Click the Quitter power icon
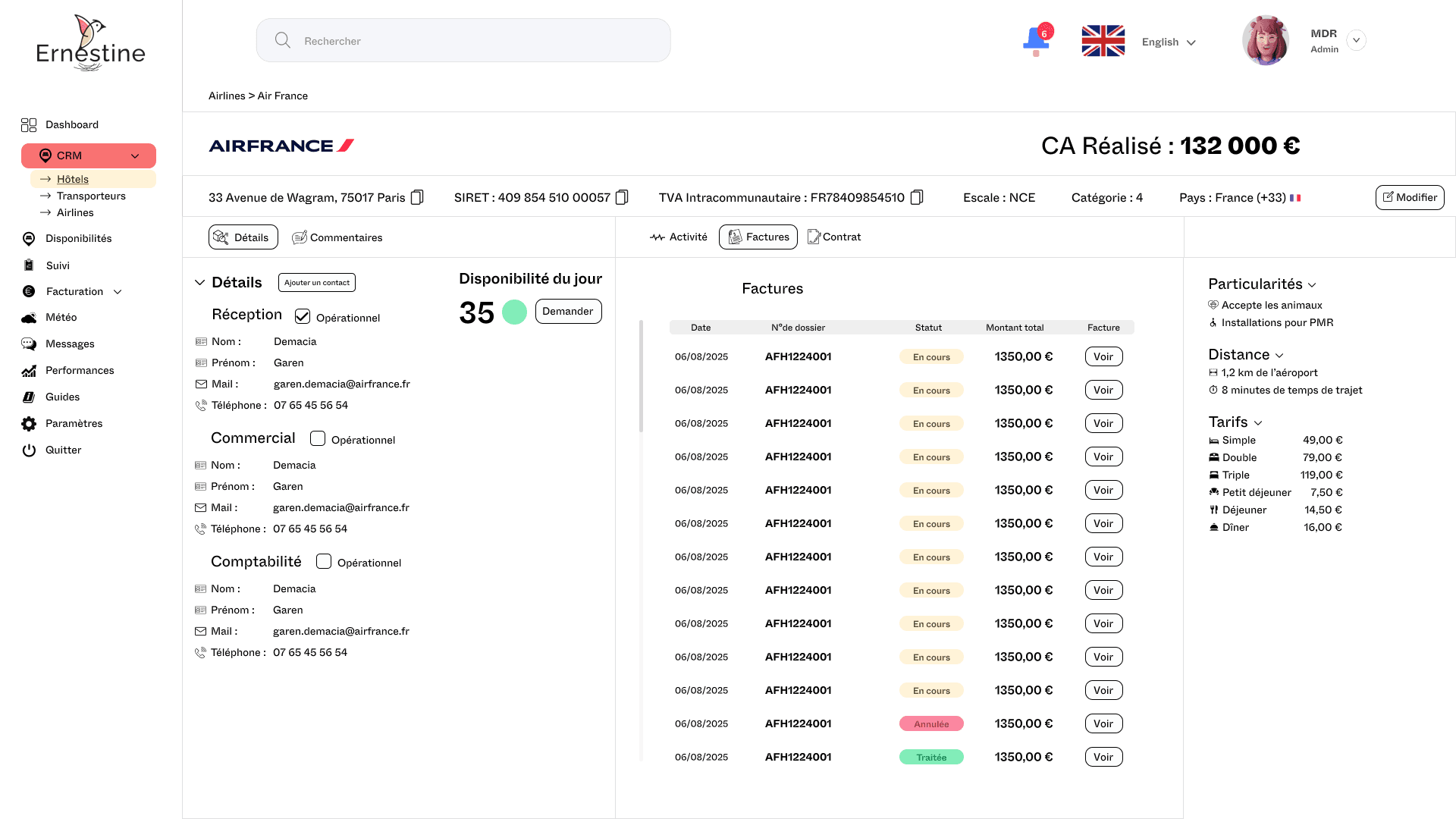This screenshot has height=819, width=1456. (29, 450)
